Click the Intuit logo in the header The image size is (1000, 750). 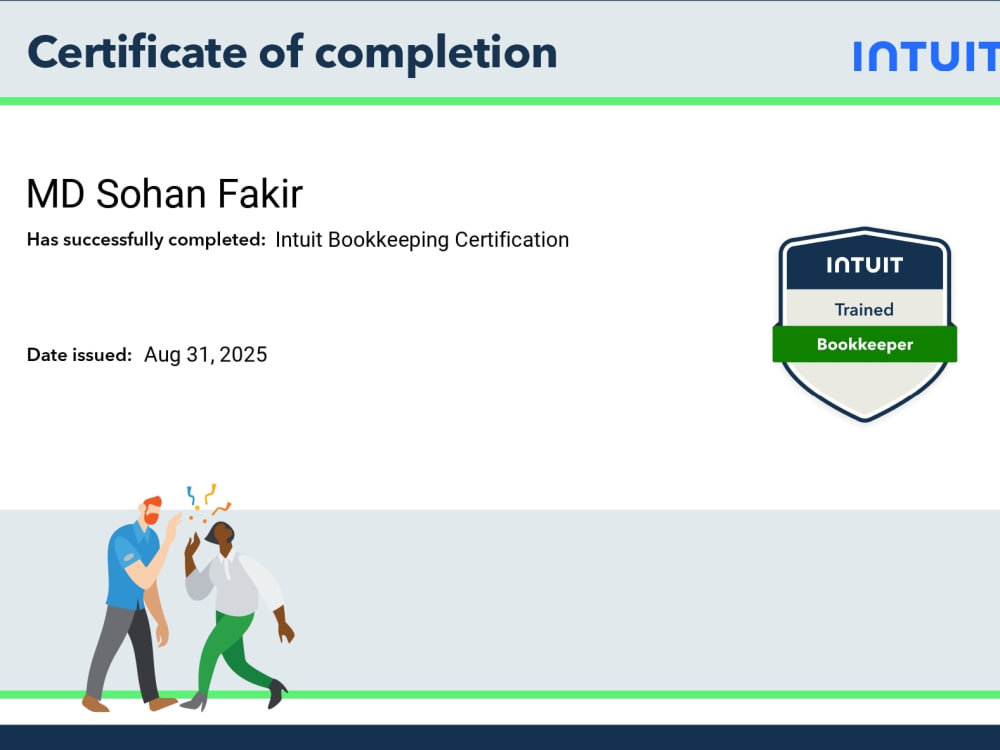(x=927, y=56)
